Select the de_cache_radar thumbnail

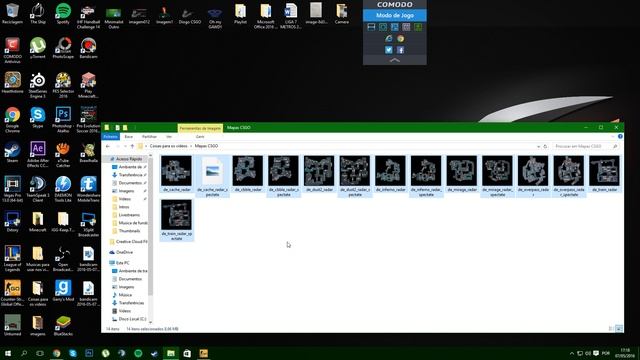coord(176,173)
